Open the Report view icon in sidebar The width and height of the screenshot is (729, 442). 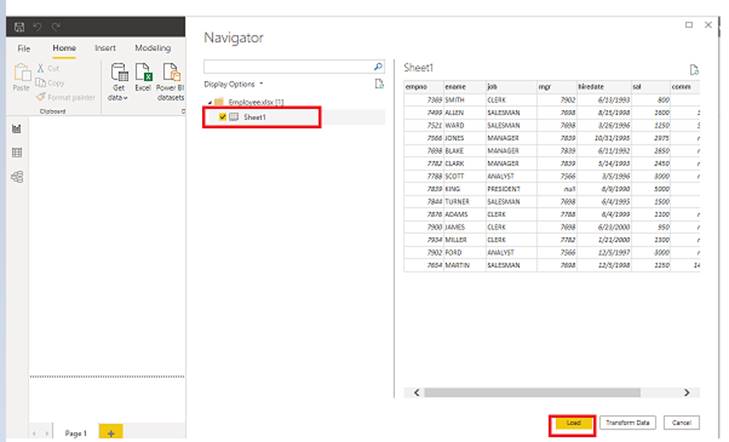pos(17,128)
